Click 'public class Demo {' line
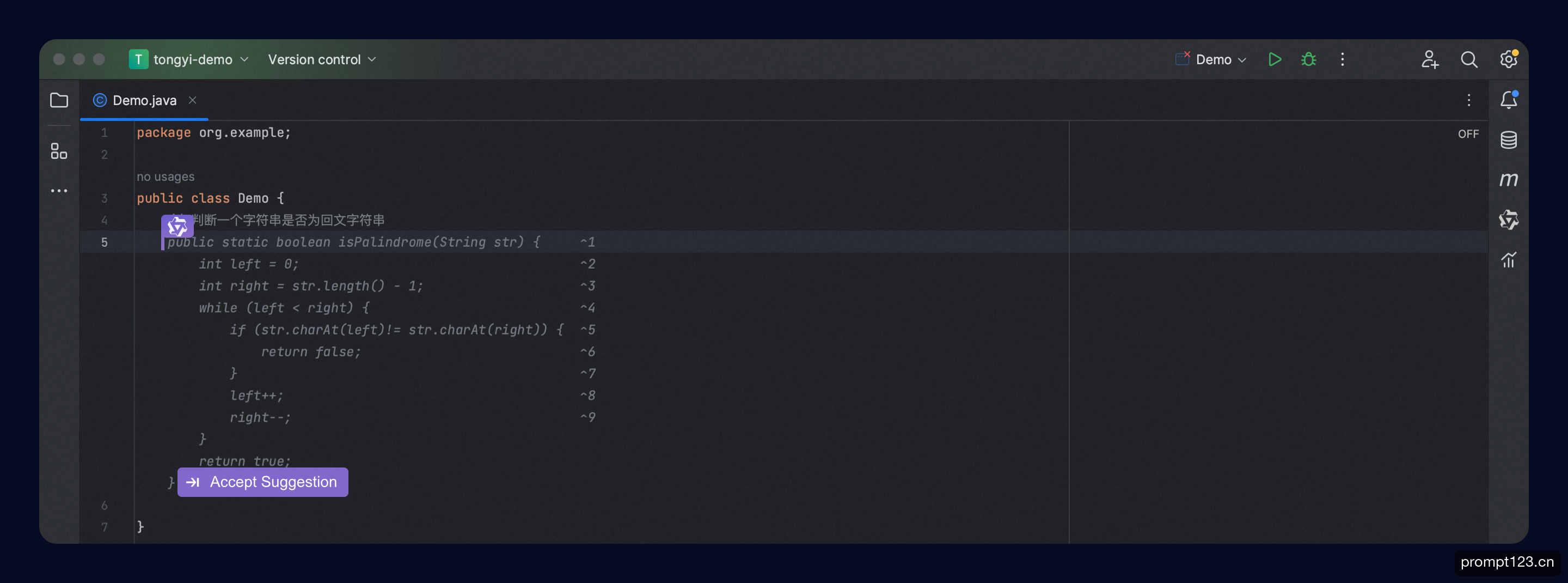 [x=210, y=198]
